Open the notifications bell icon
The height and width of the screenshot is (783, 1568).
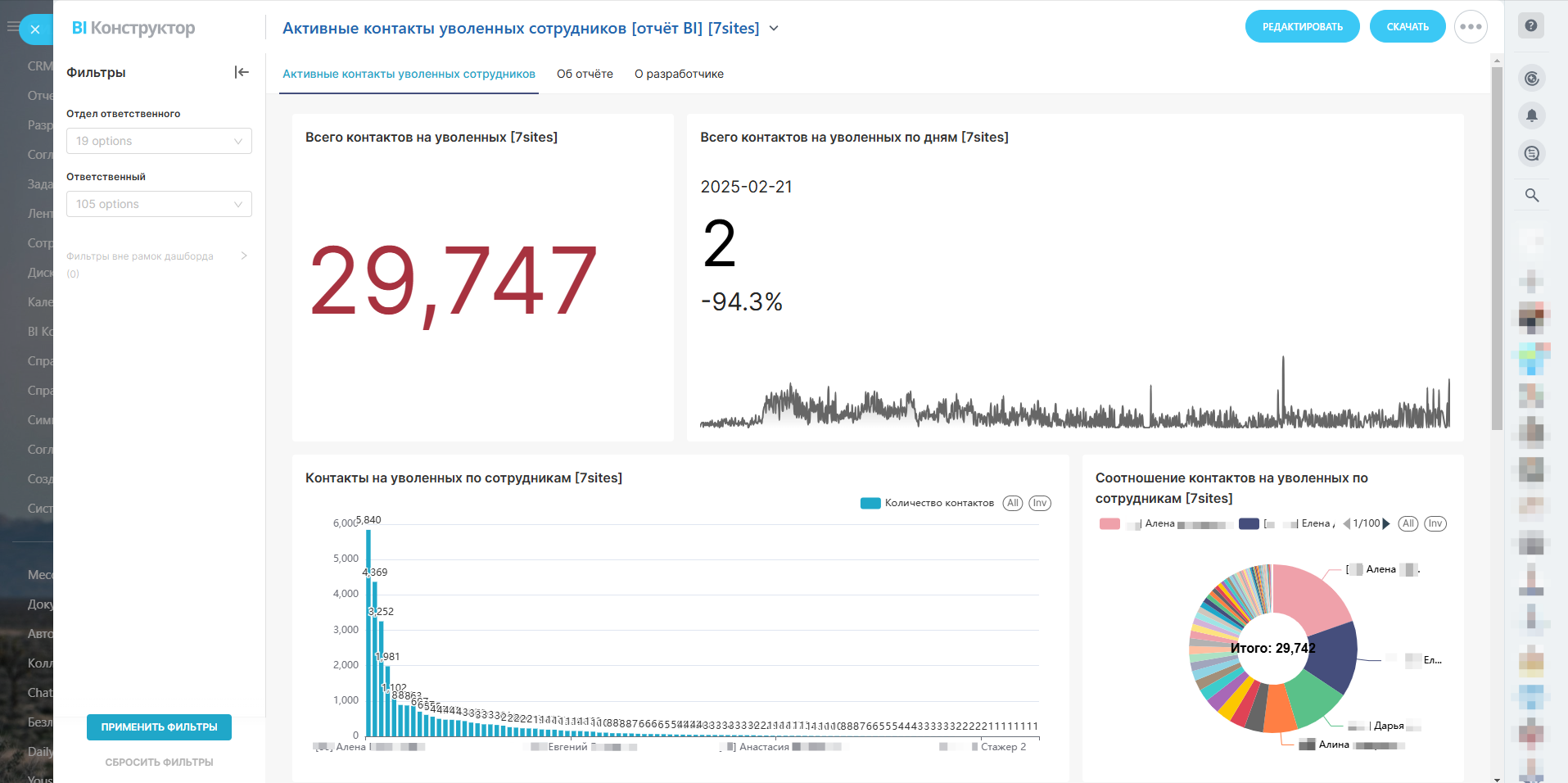pyautogui.click(x=1531, y=115)
